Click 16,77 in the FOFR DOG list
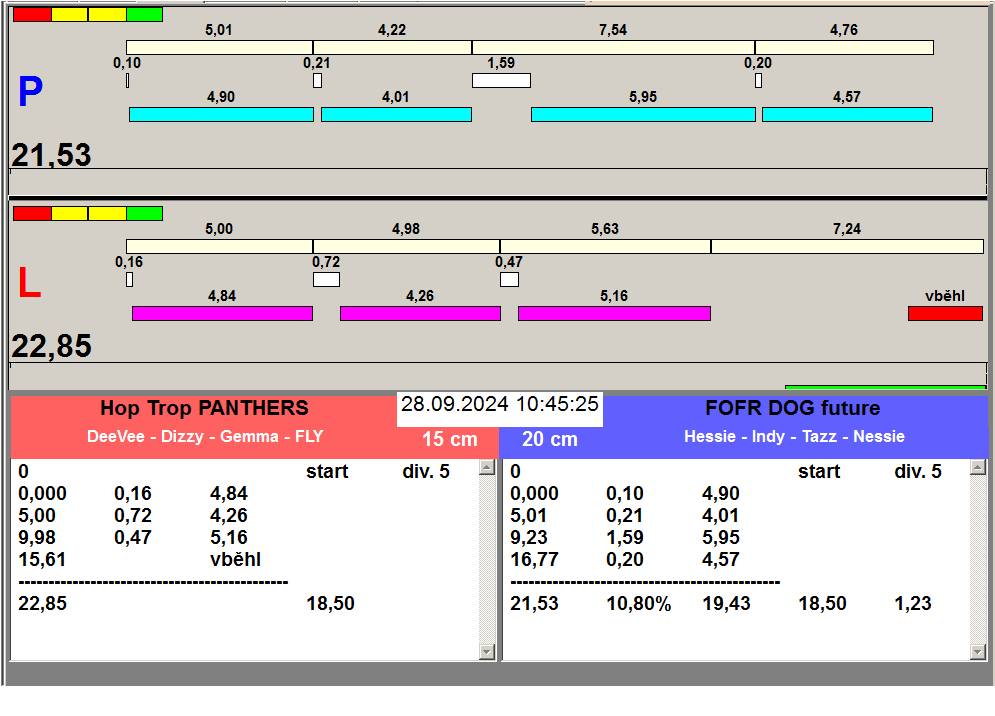 [534, 559]
